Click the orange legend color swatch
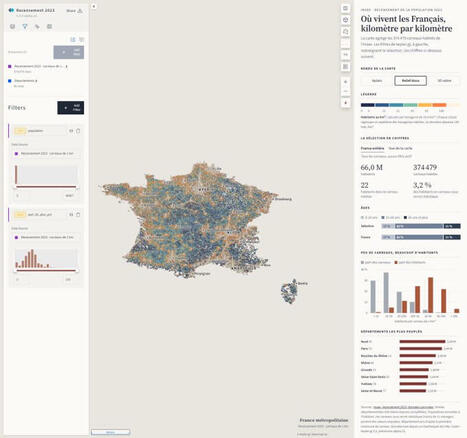This screenshot has width=467, height=438. point(439,105)
